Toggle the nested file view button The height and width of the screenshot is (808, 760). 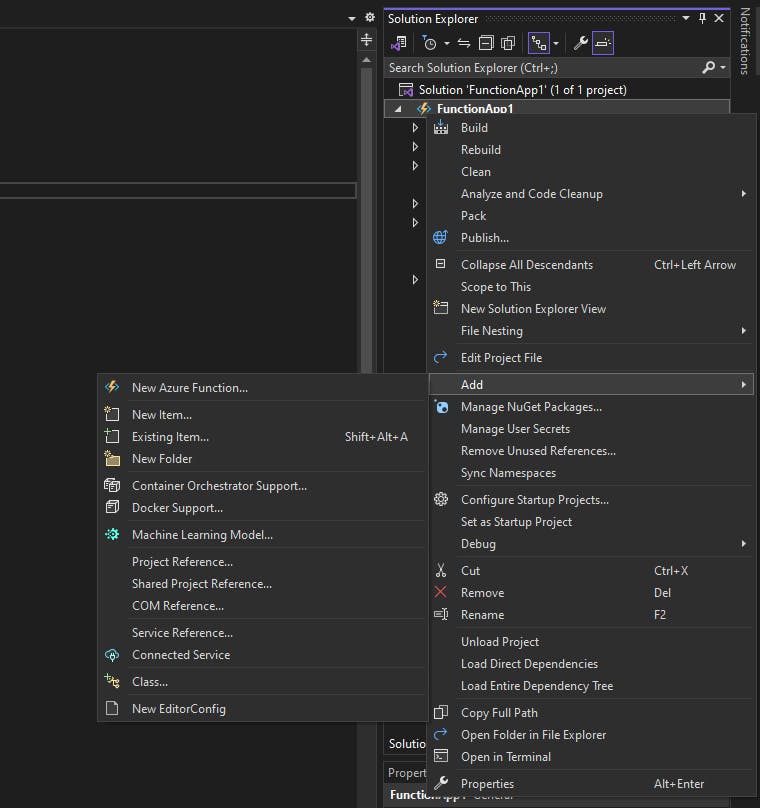point(539,43)
